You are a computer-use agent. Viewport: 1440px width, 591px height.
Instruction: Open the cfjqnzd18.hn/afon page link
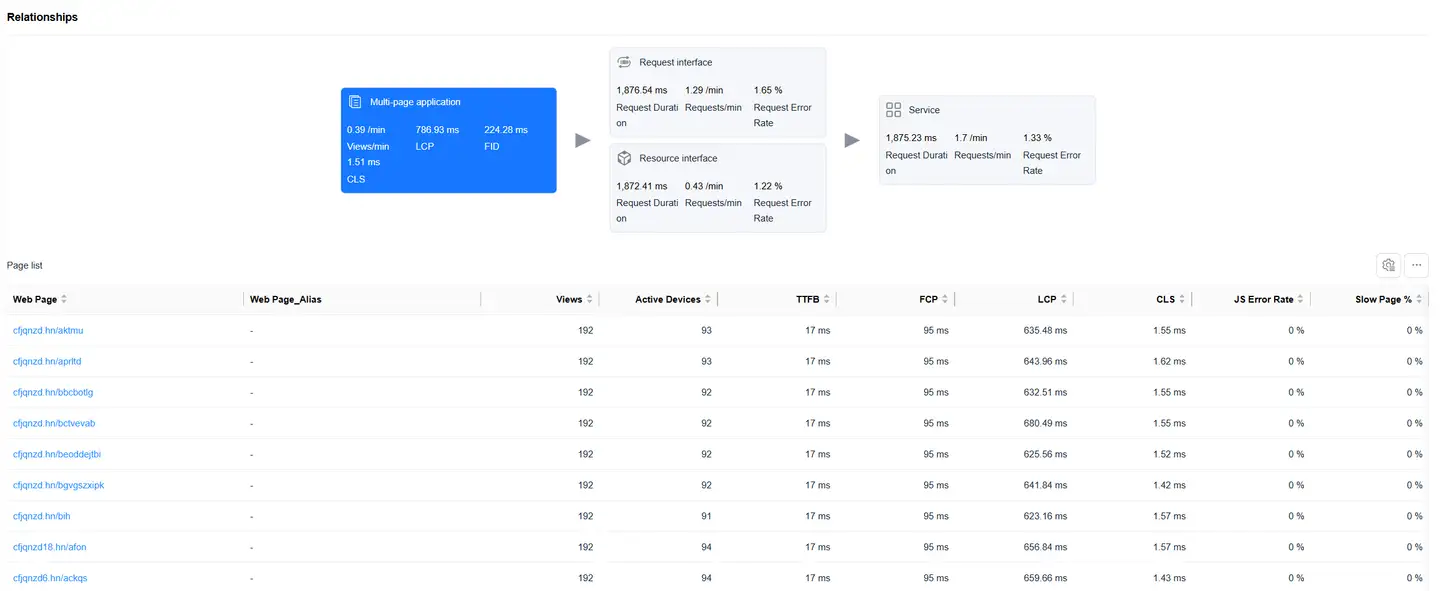point(50,547)
